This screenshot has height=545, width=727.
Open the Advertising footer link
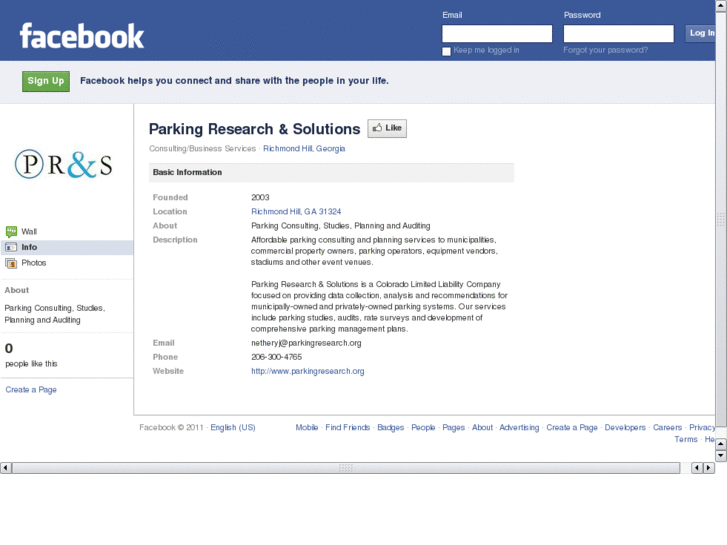pyautogui.click(x=519, y=427)
